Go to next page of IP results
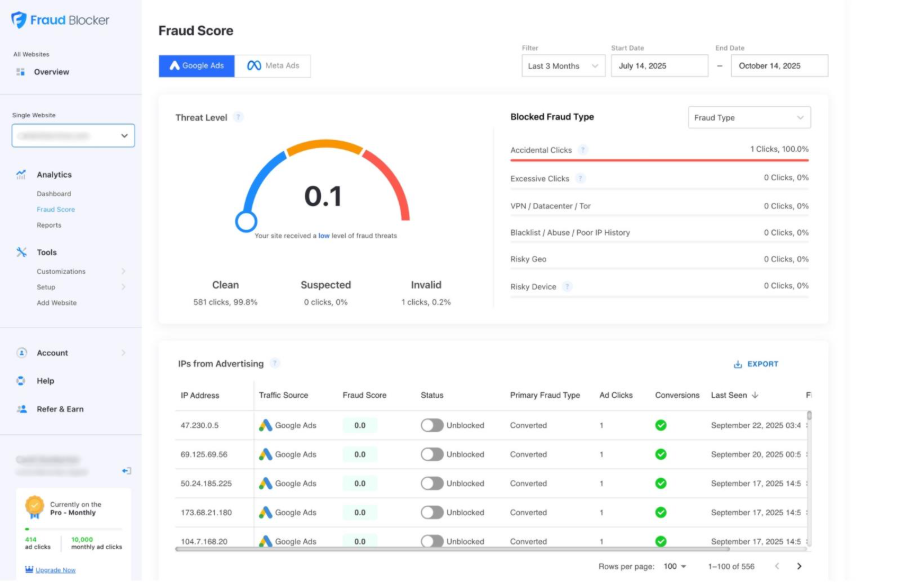 pyautogui.click(x=798, y=566)
